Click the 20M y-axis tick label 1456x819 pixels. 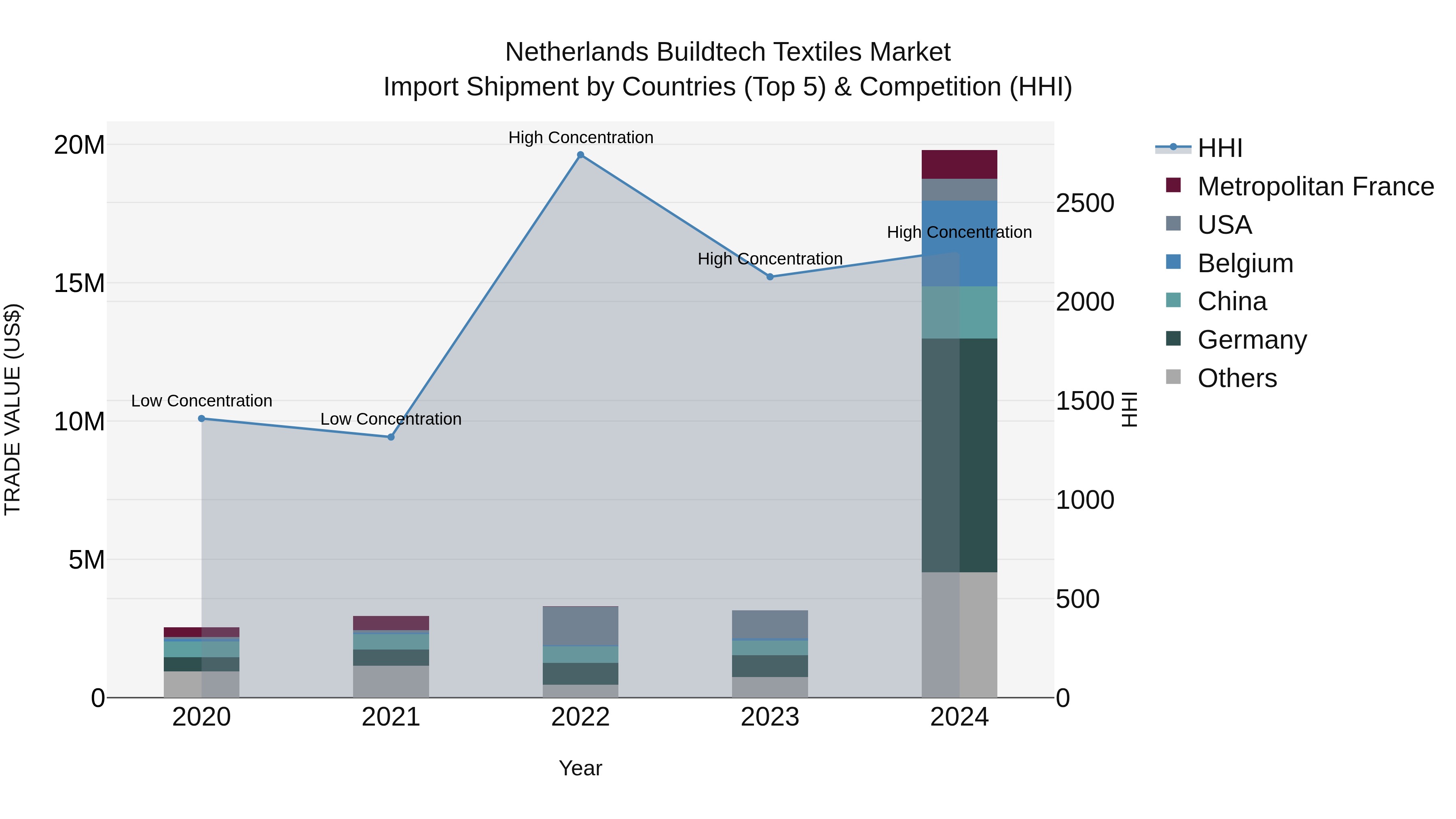point(79,145)
